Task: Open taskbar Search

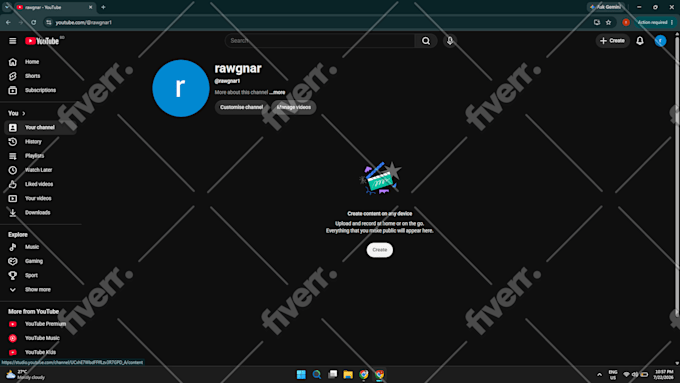Action: [317, 374]
